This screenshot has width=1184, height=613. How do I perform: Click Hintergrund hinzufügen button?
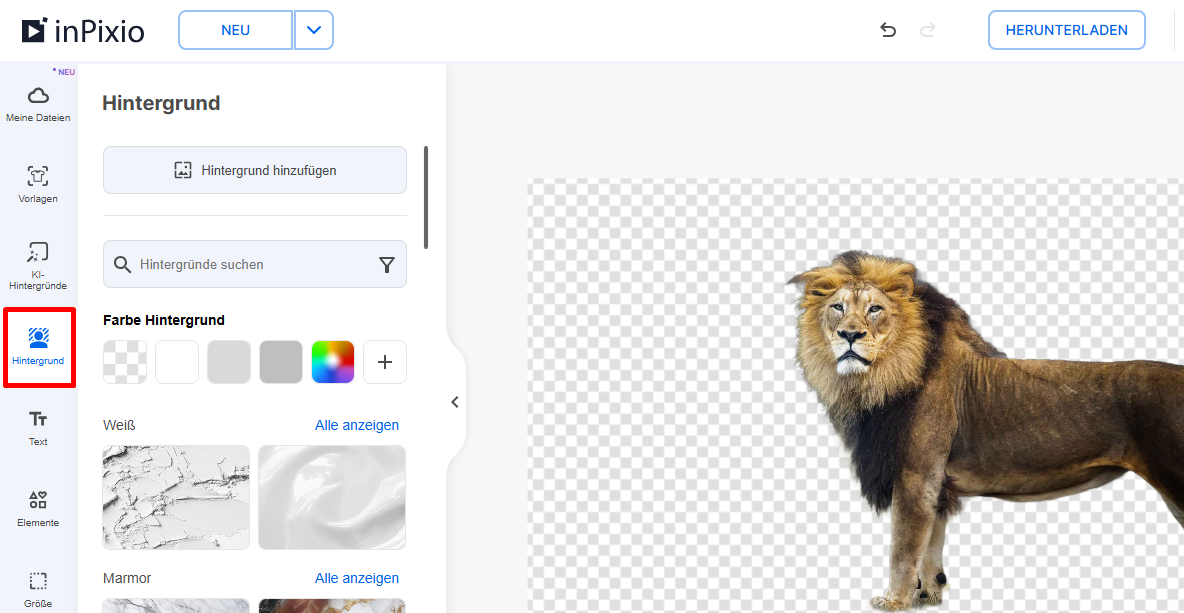255,170
